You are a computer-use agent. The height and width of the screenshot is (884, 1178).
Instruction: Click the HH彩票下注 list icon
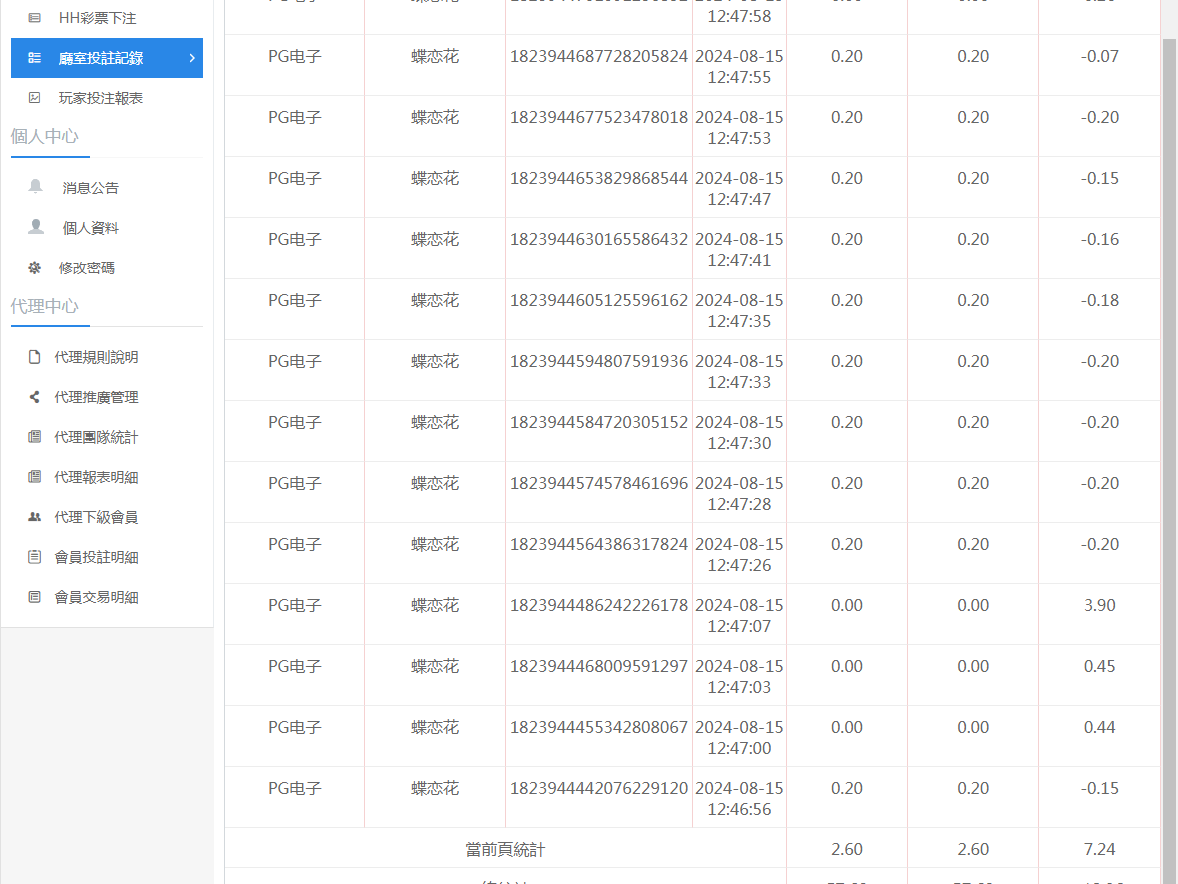[35, 18]
